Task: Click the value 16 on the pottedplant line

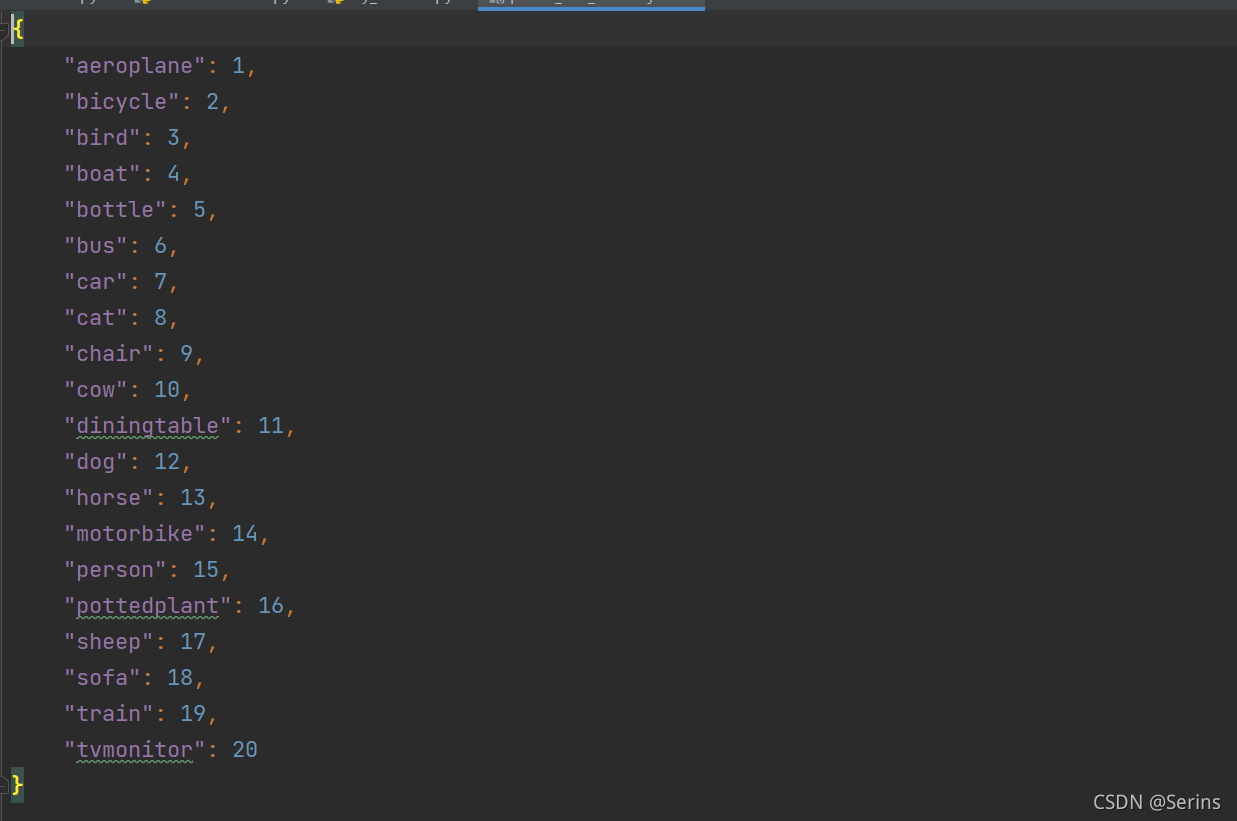Action: (x=271, y=606)
